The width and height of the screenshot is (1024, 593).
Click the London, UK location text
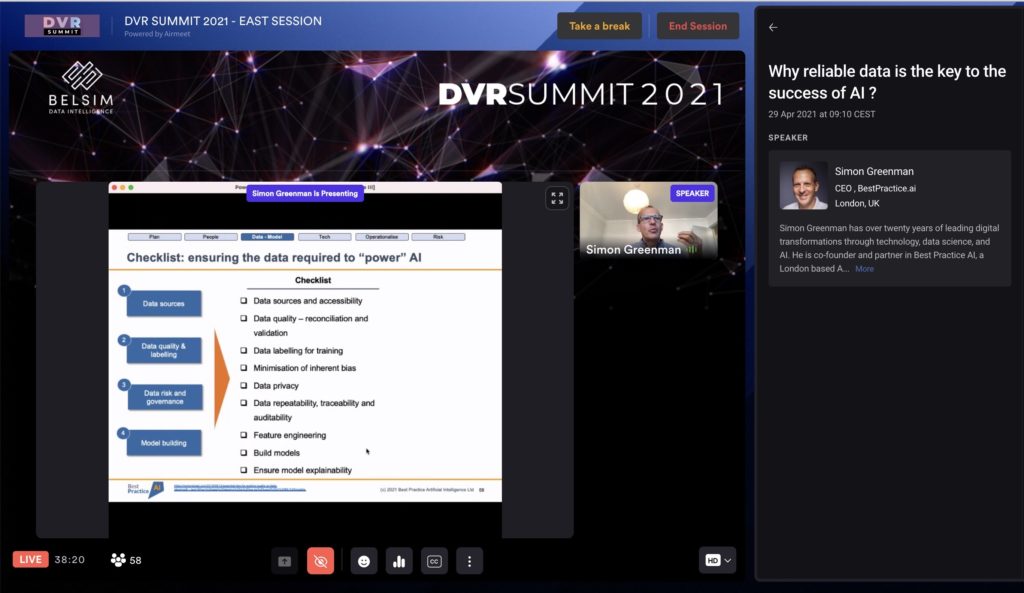pos(857,203)
